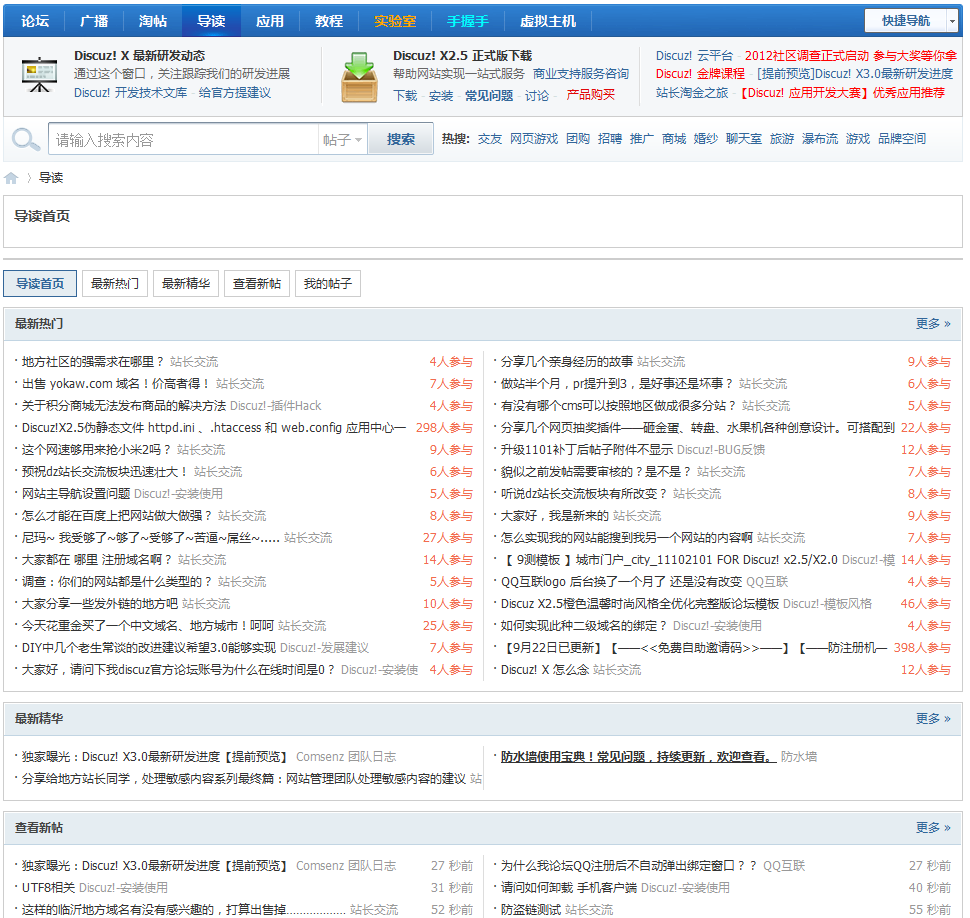
Task: Go to 实验室 in the top navigation
Action: point(395,21)
